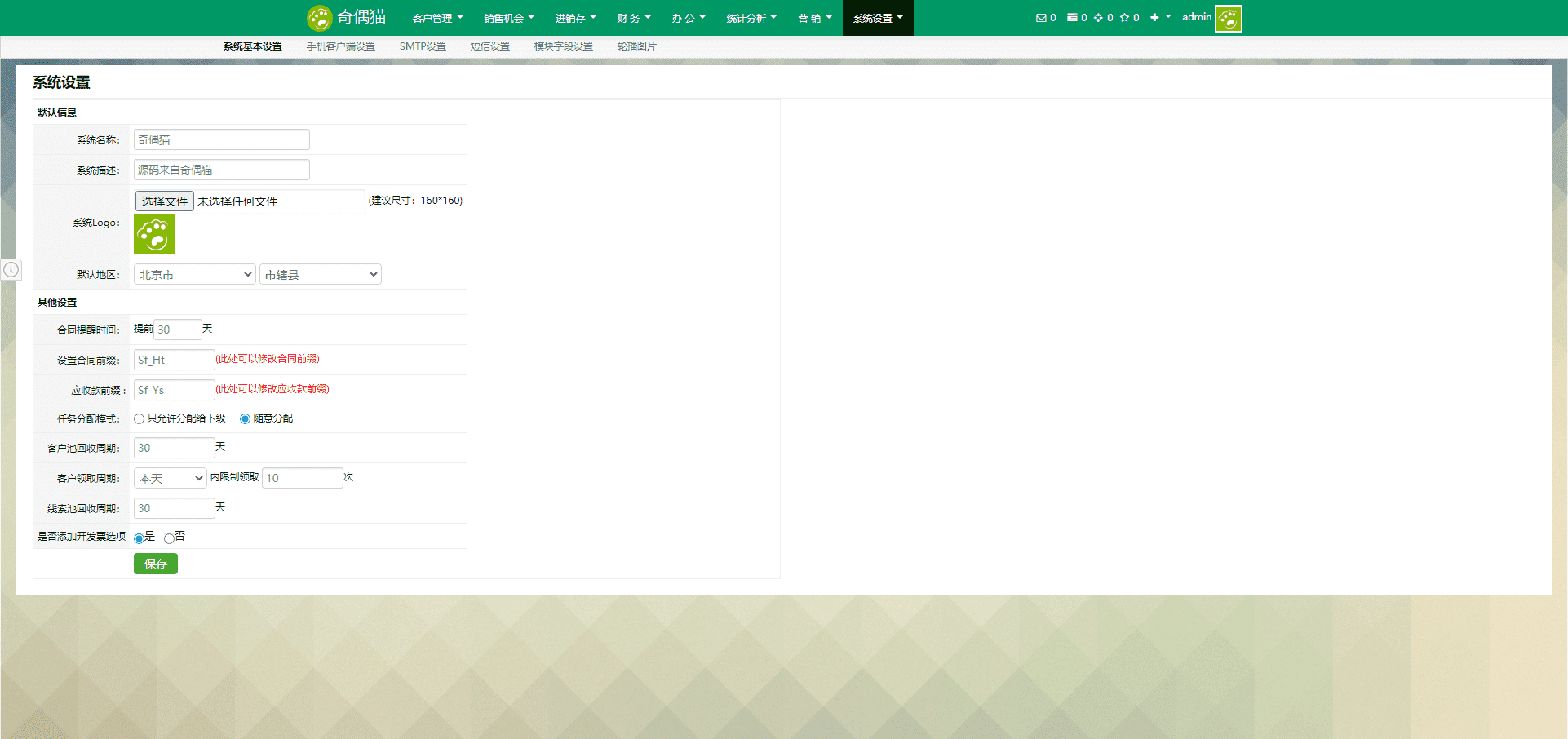1568x739 pixels.
Task: Click the 系统设置 page heading
Action: (61, 82)
